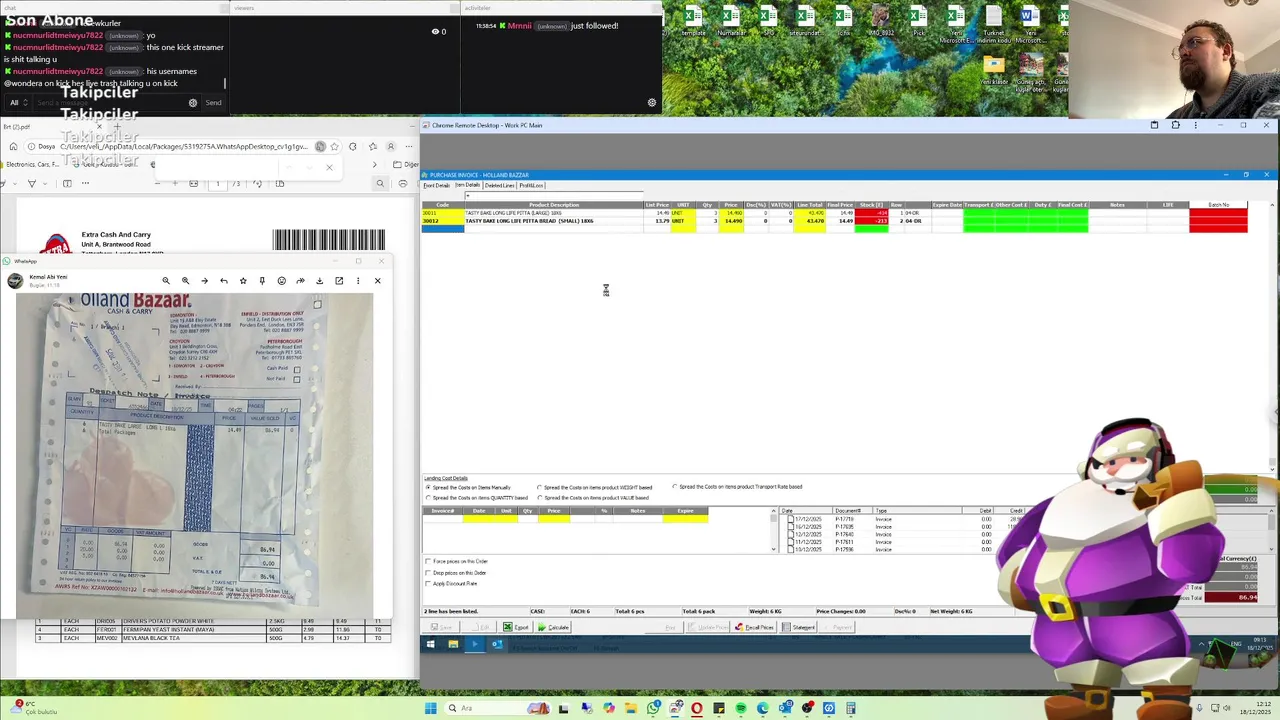Zoom in the WhatsApp image viewer
Image resolution: width=1280 pixels, height=720 pixels.
185,281
